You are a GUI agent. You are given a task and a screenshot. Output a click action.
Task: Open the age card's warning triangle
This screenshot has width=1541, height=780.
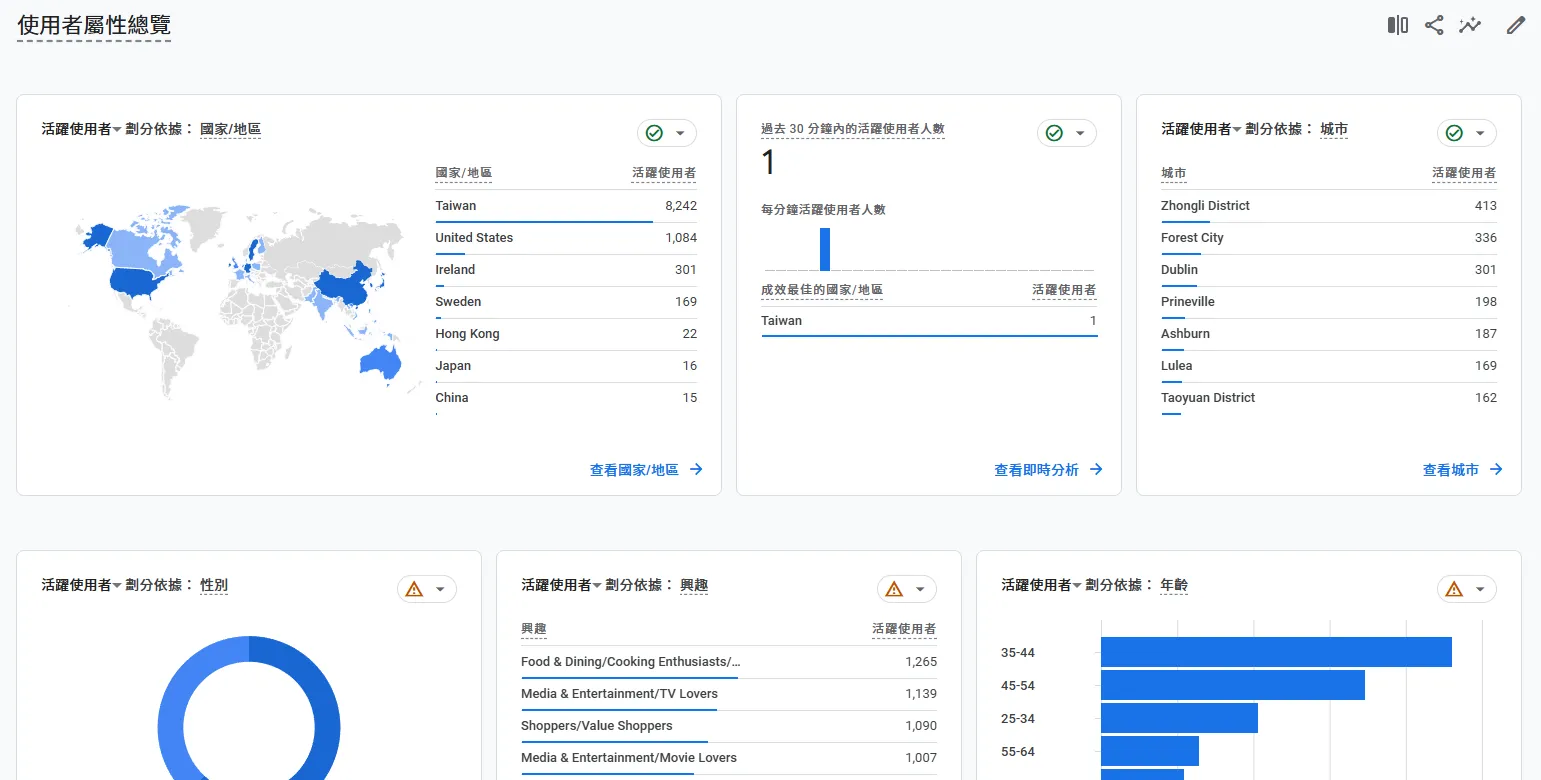pyautogui.click(x=1454, y=589)
